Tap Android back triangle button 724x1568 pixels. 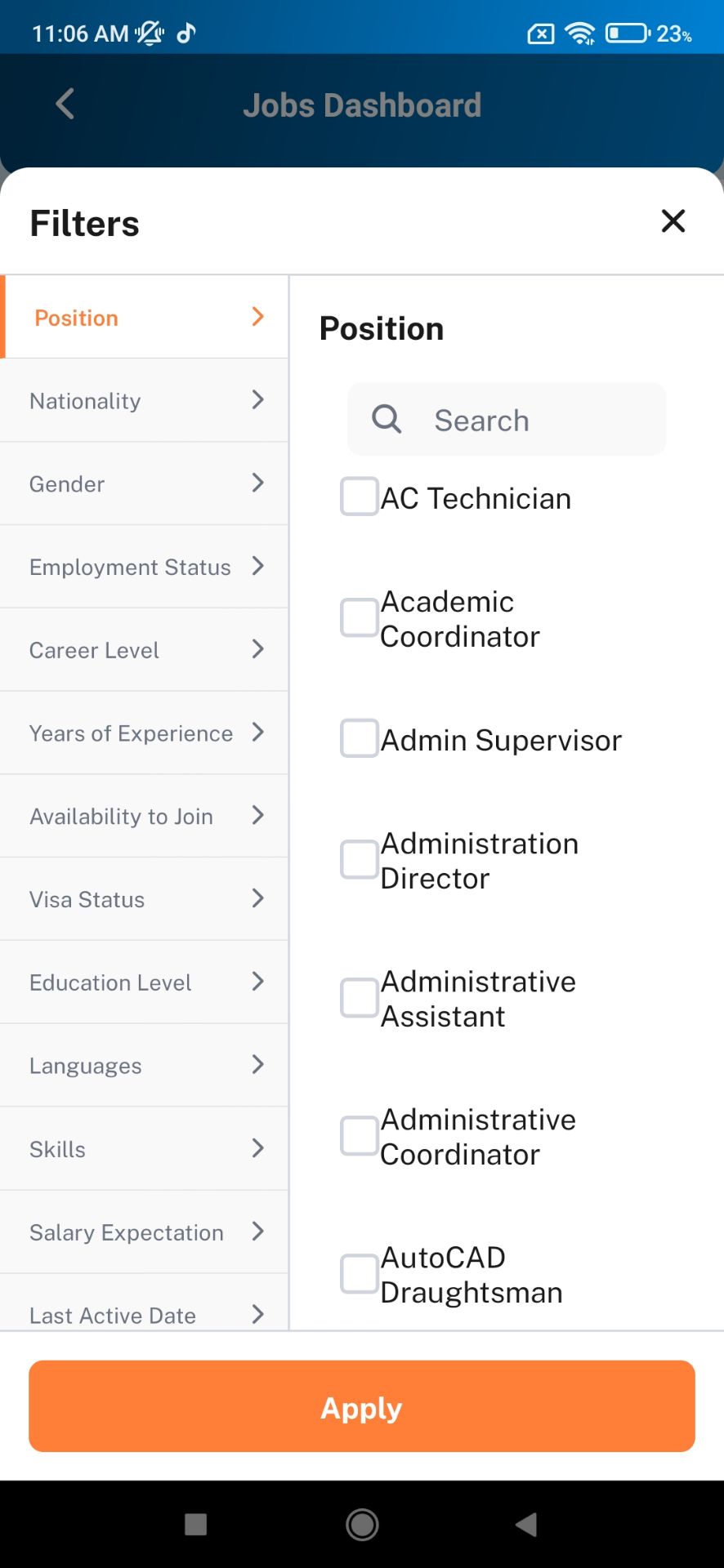click(527, 1524)
